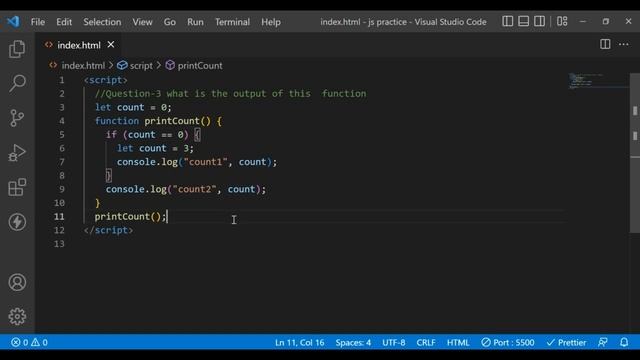Click the errors and warnings status indicator
The height and width of the screenshot is (360, 640).
[x=29, y=342]
